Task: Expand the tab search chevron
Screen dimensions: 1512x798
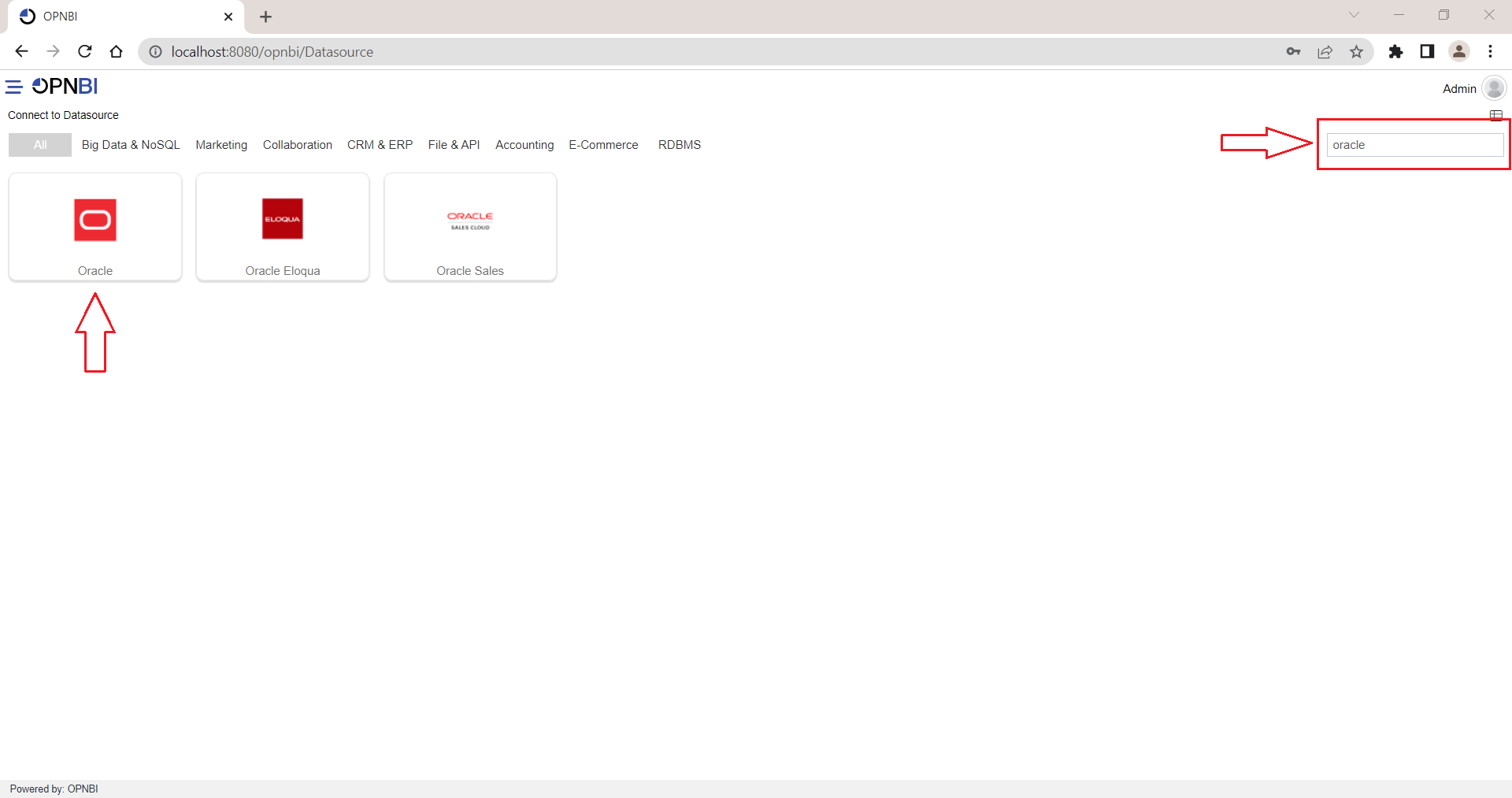Action: click(x=1354, y=15)
